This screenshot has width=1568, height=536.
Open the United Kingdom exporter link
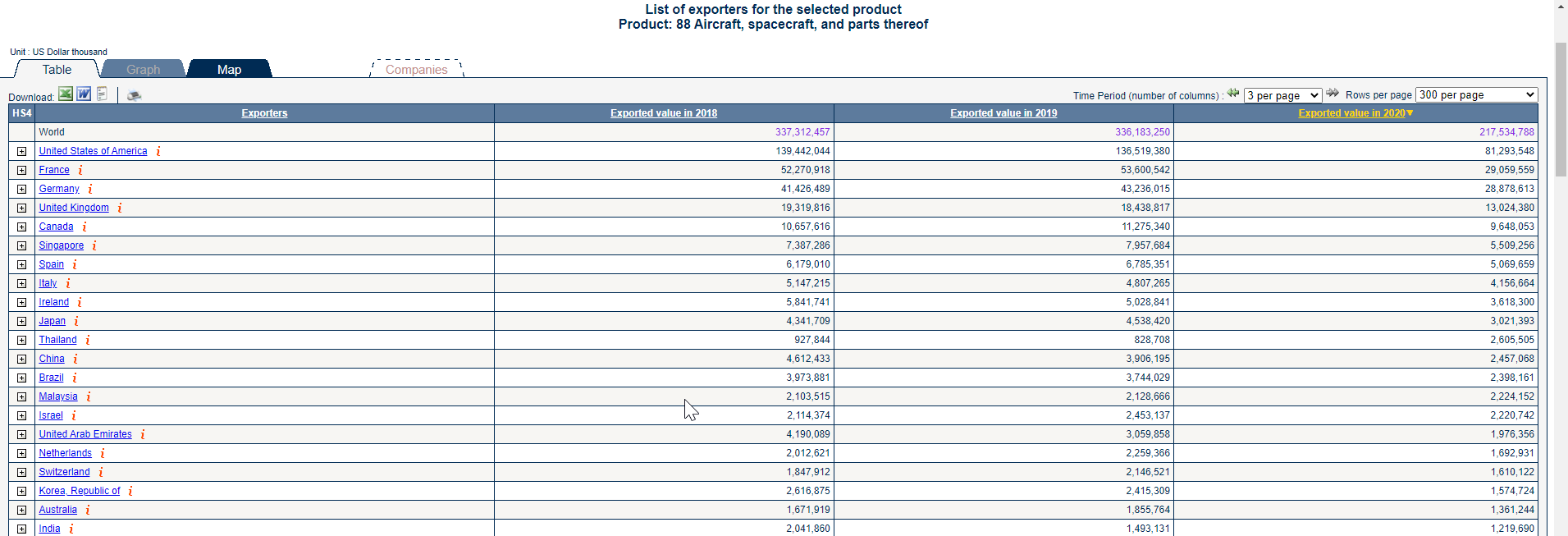coord(74,208)
